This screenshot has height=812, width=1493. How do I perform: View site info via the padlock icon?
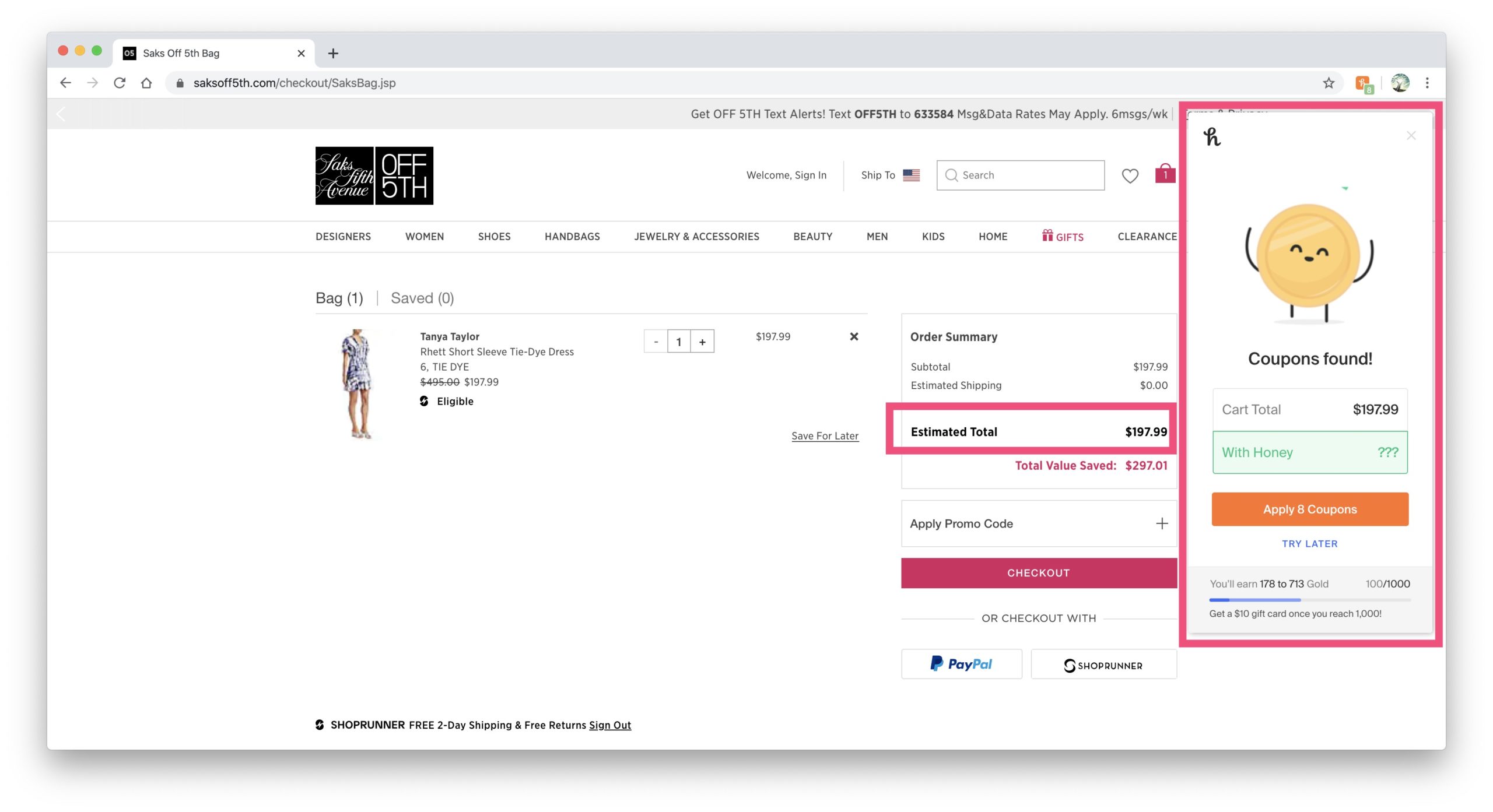pos(180,83)
